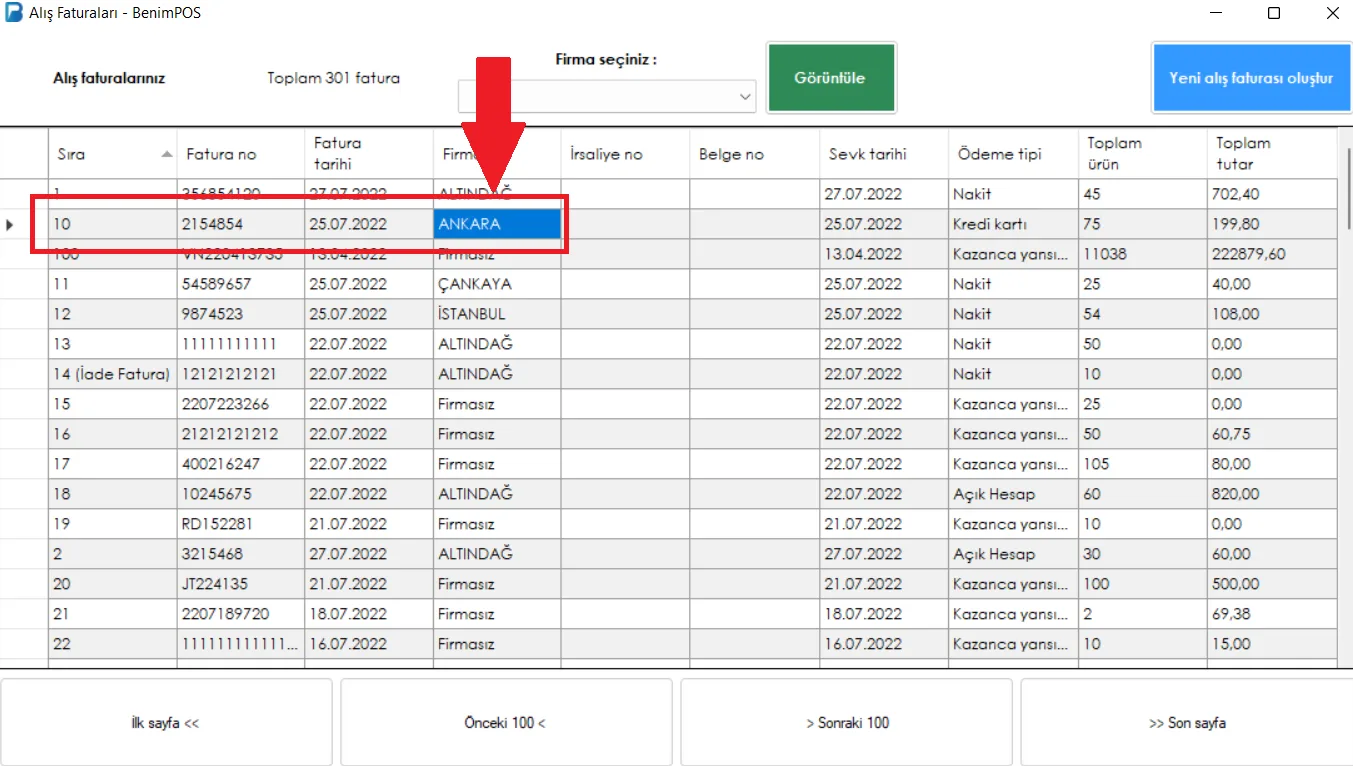Click the green Görüntüle button

tap(831, 78)
